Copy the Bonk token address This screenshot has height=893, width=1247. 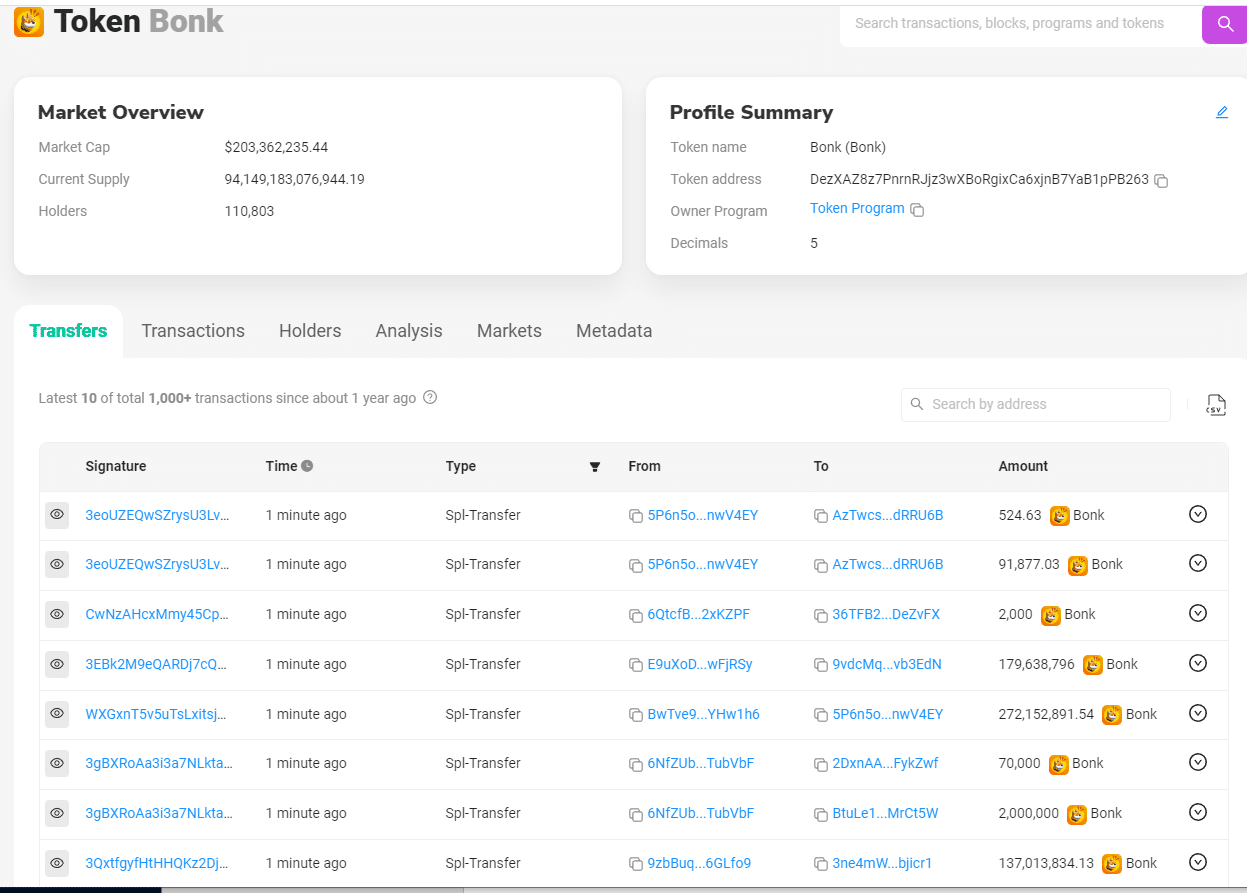click(x=1161, y=181)
